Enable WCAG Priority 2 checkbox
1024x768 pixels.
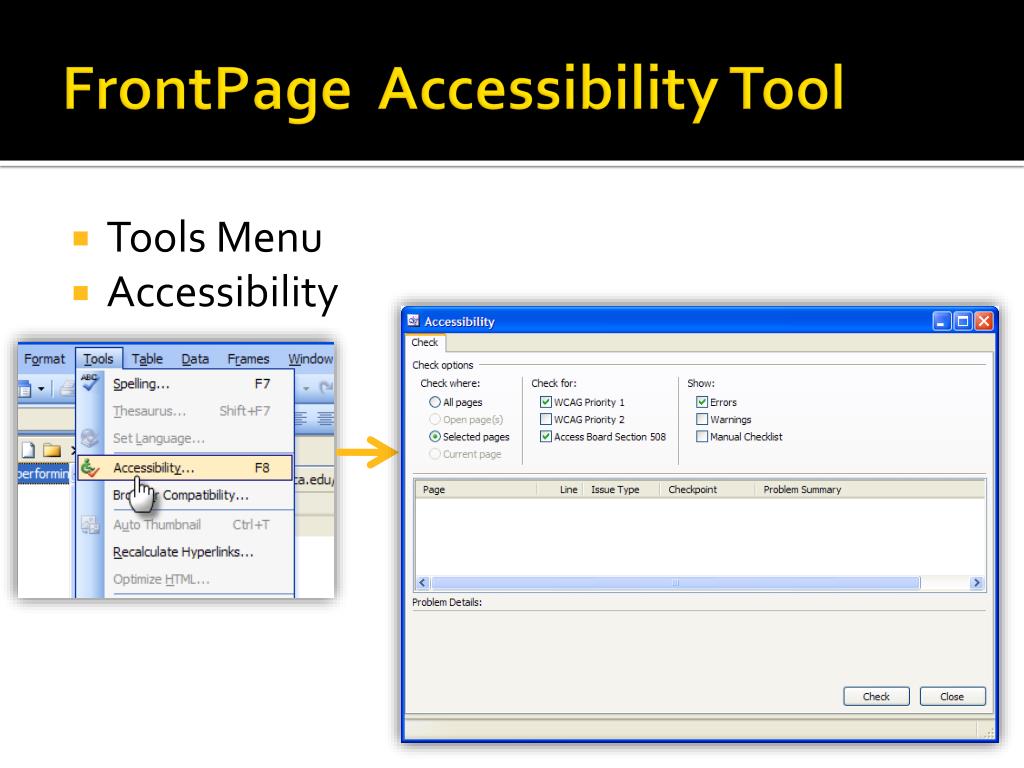point(545,419)
